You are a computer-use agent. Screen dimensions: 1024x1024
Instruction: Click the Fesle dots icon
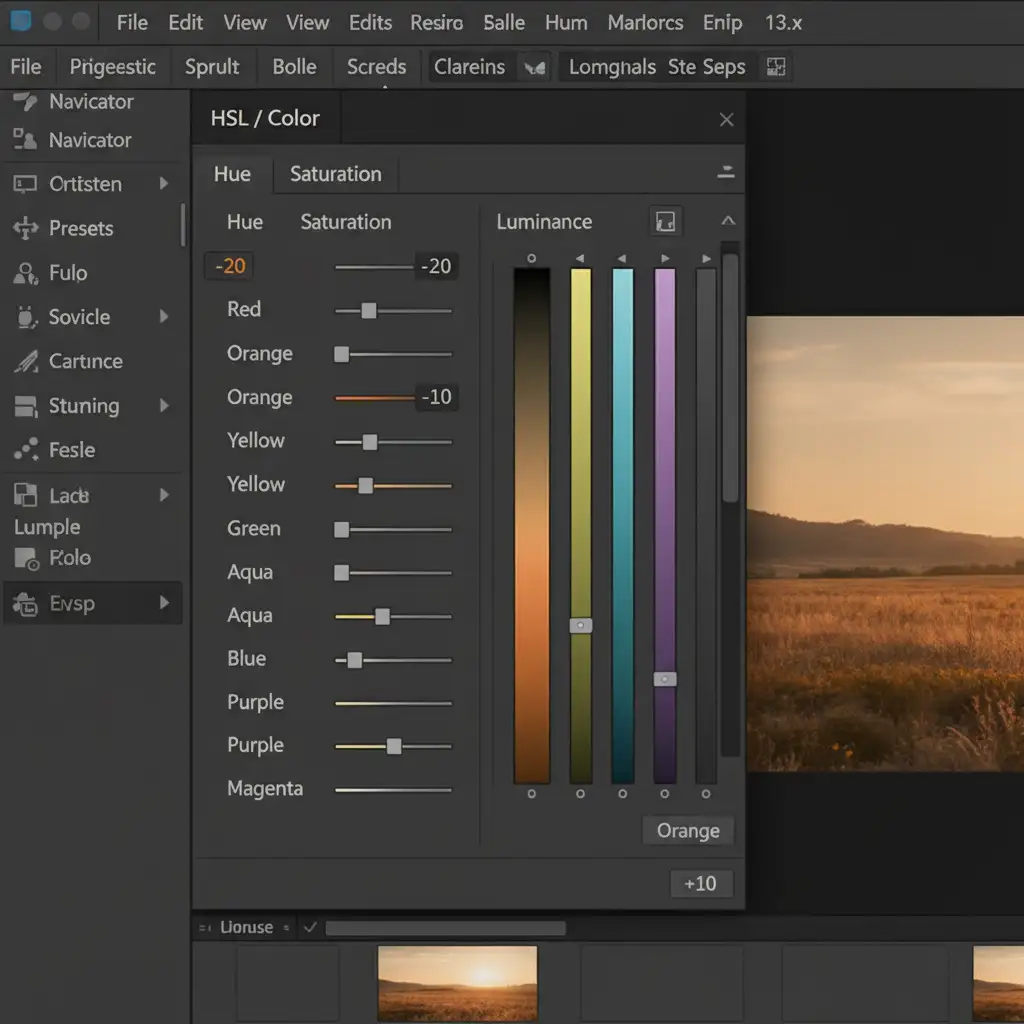(x=26, y=449)
